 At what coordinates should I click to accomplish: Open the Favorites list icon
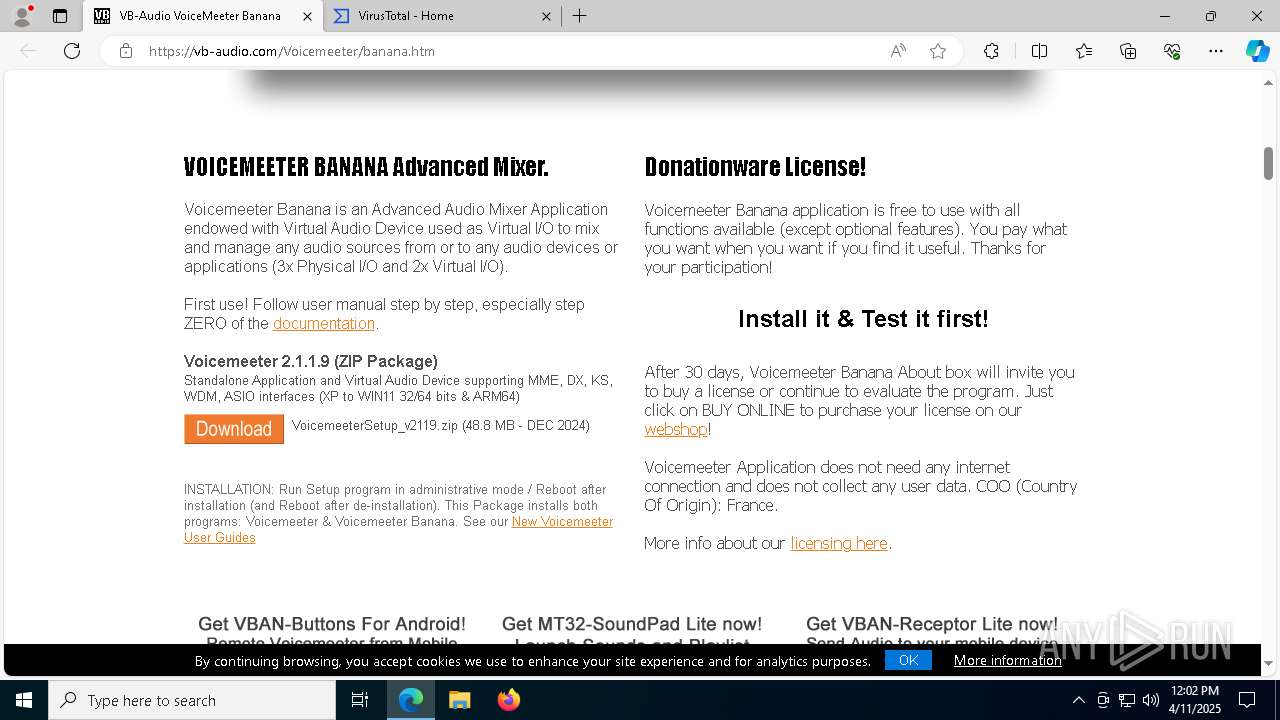[1084, 51]
